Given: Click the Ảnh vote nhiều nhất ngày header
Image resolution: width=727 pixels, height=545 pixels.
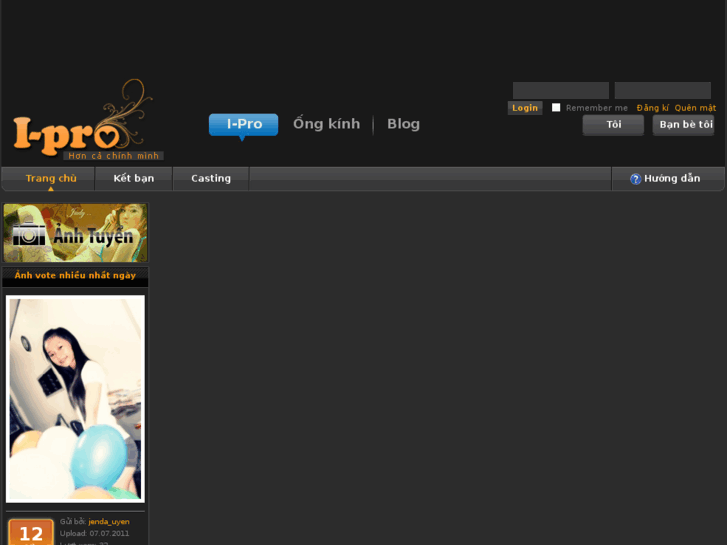Looking at the screenshot, I should [75, 276].
